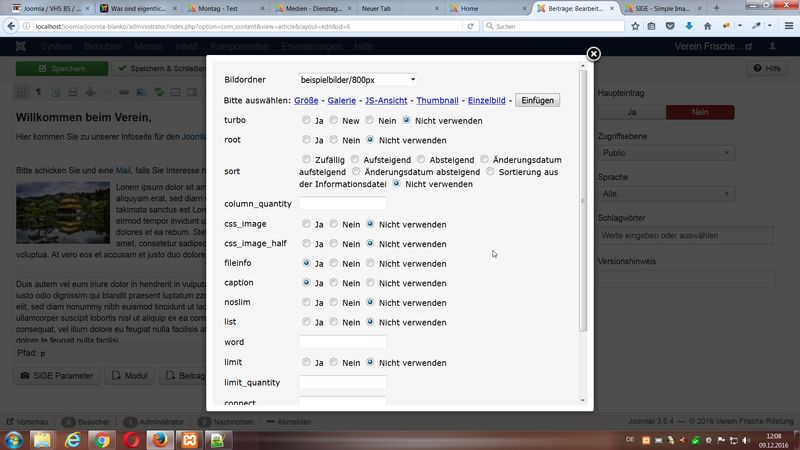The width and height of the screenshot is (800, 450).
Task: Click the JS-Ansicht link
Action: click(x=386, y=101)
